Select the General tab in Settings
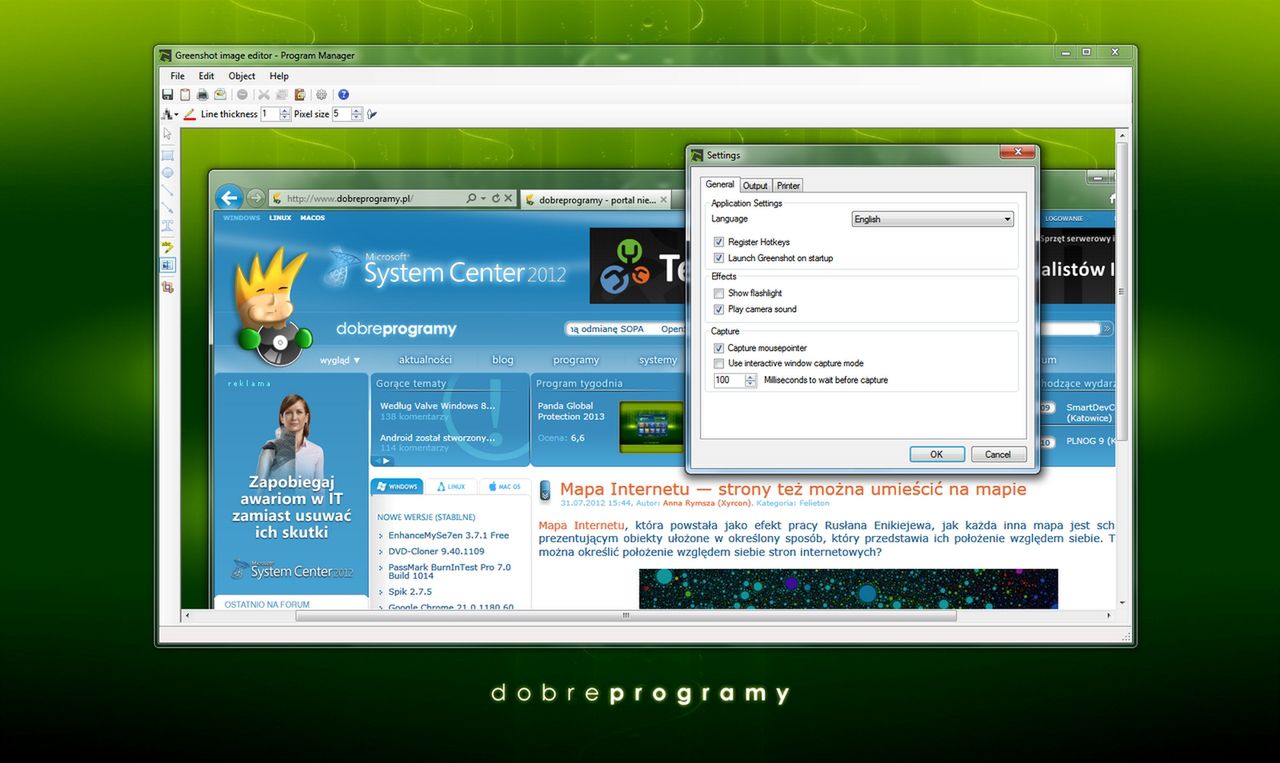The height and width of the screenshot is (763, 1280). 720,184
